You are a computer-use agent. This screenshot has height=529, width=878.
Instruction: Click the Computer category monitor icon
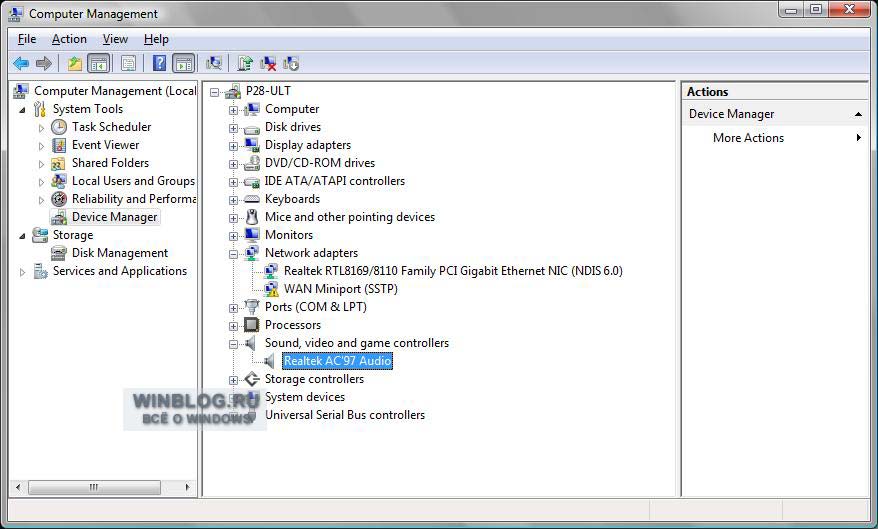pyautogui.click(x=252, y=109)
